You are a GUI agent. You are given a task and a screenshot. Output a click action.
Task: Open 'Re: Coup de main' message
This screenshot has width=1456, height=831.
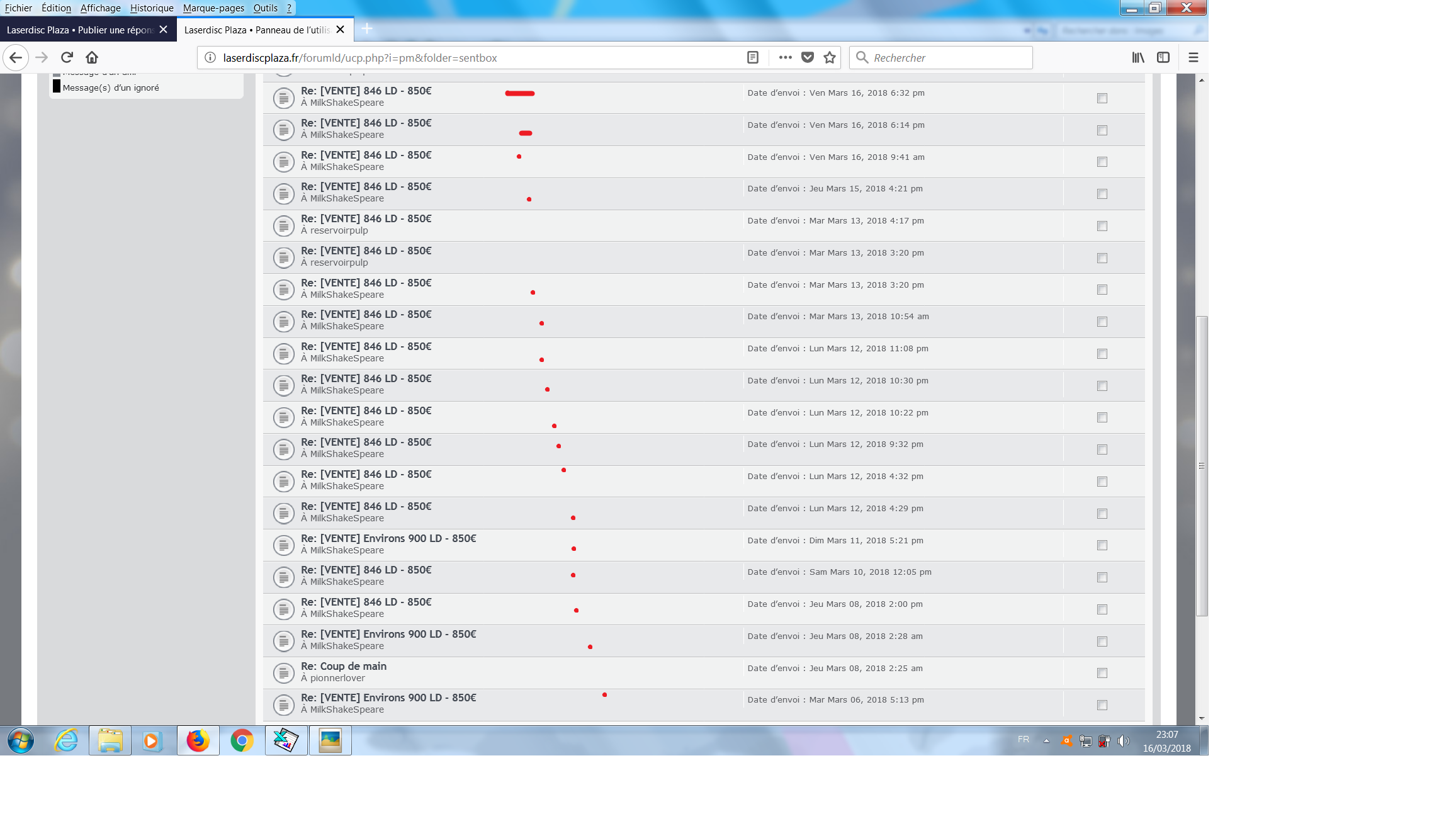344,666
